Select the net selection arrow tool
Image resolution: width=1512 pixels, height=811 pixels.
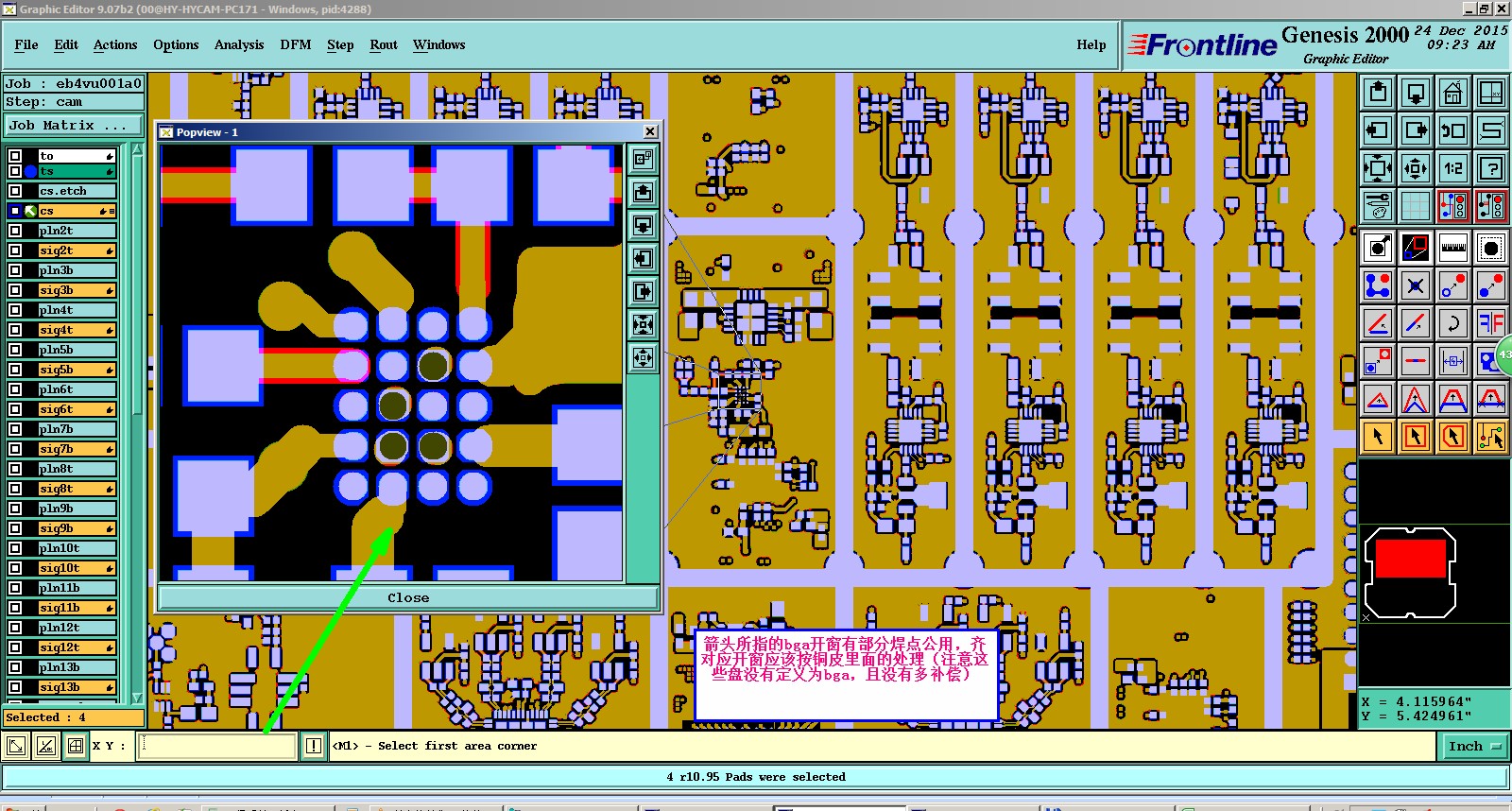pos(1491,437)
